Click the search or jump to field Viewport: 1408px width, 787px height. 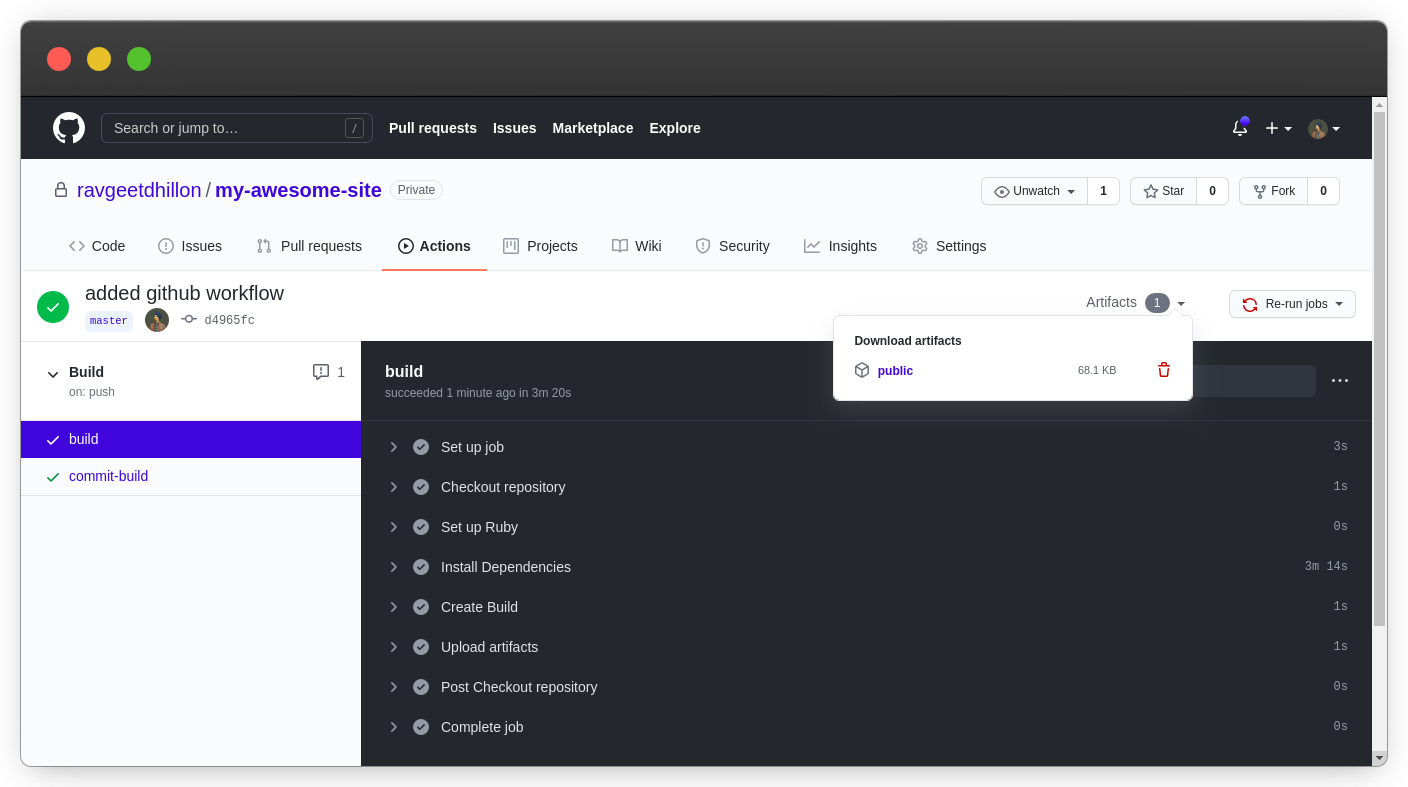pyautogui.click(x=236, y=128)
